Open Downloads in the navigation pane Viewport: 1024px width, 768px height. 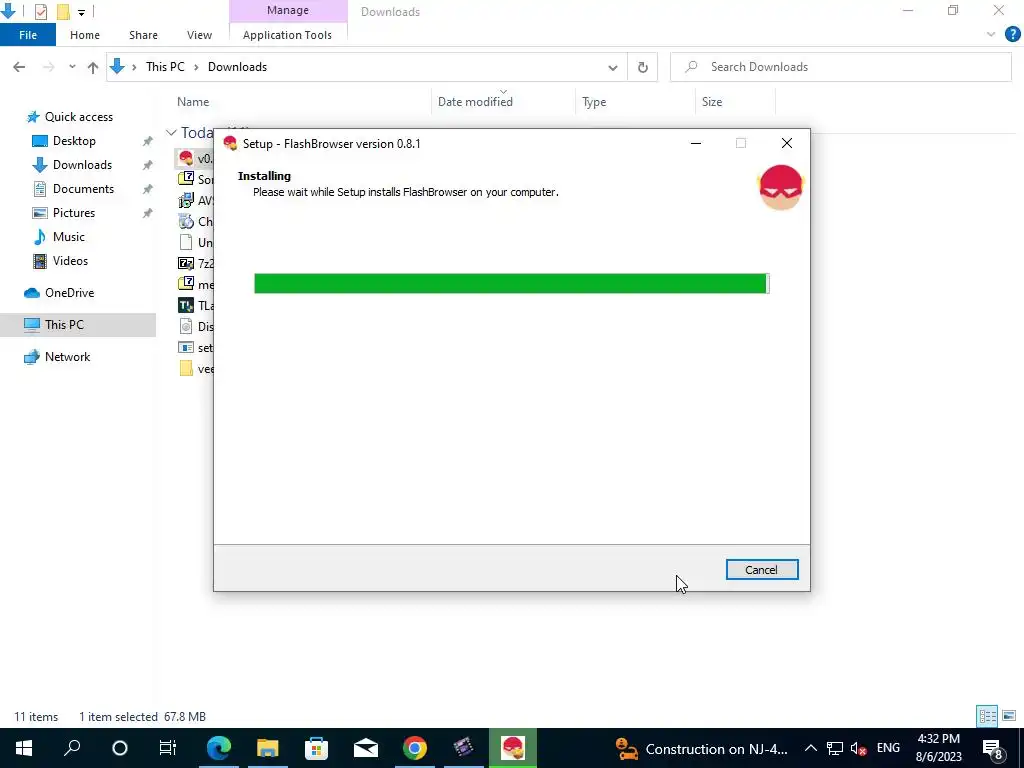(x=82, y=165)
